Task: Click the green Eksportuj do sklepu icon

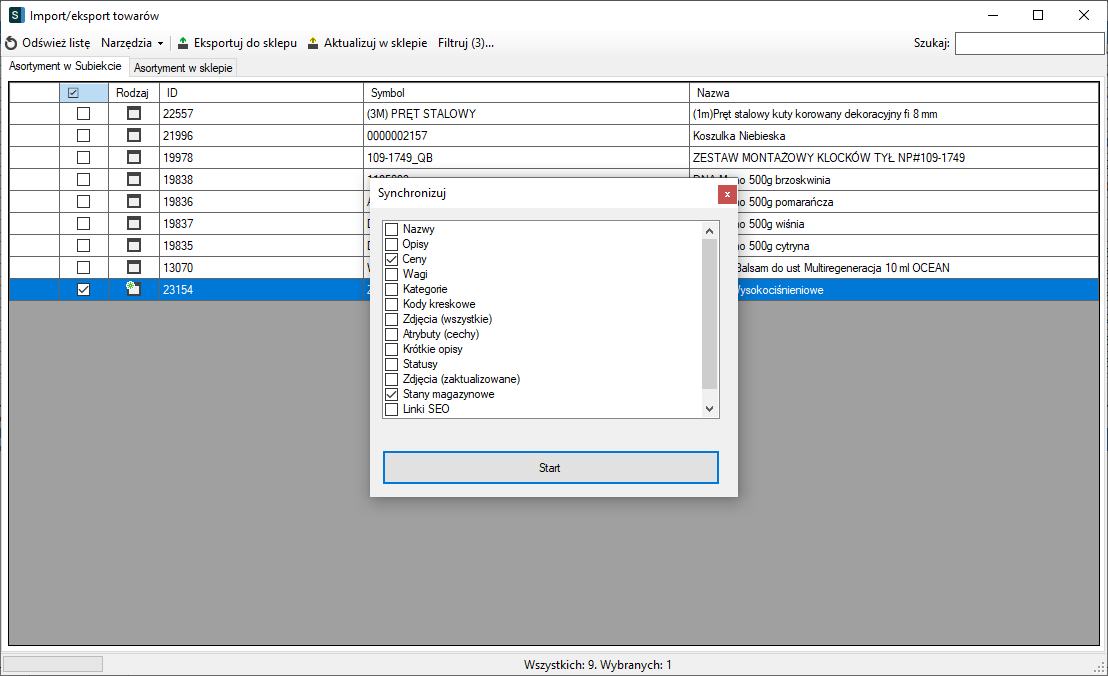Action: [183, 44]
